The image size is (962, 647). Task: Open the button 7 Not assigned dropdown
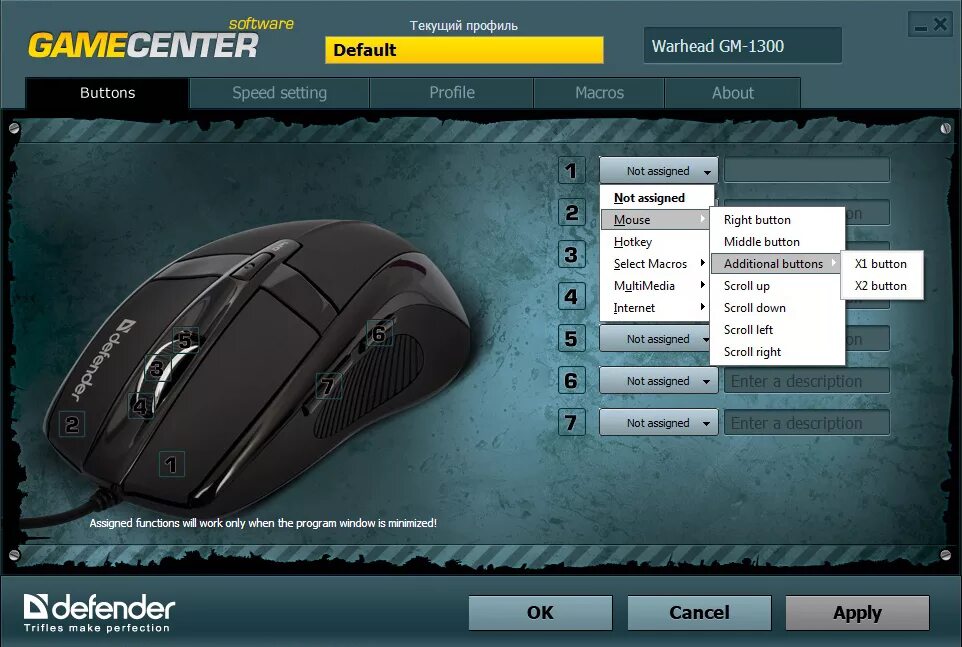(x=658, y=423)
